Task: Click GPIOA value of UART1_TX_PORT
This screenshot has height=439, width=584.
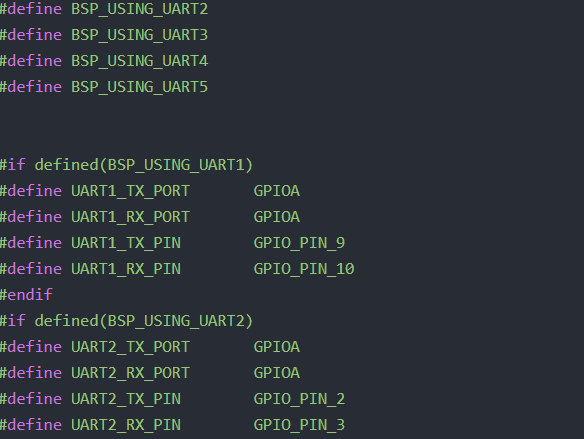Action: [277, 191]
